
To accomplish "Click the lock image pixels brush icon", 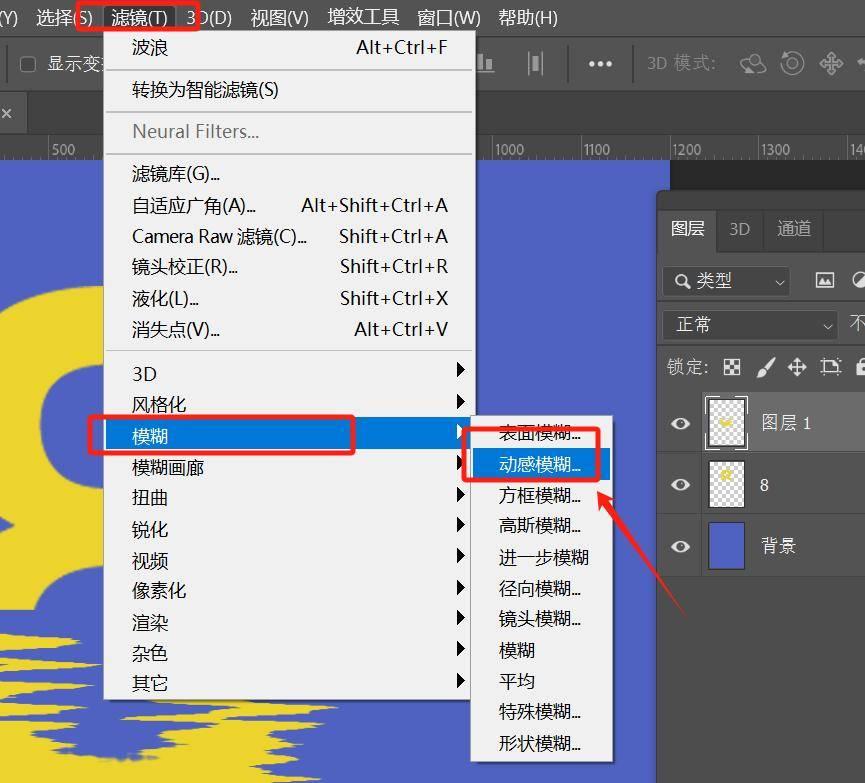I will [766, 366].
